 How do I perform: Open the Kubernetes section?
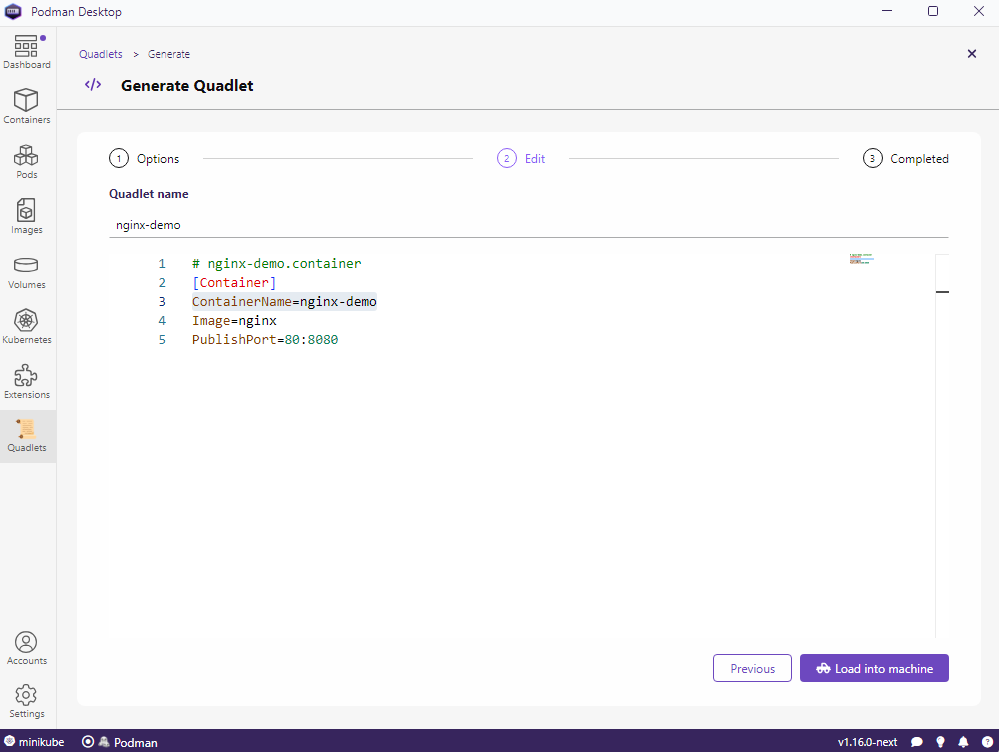[x=27, y=326]
